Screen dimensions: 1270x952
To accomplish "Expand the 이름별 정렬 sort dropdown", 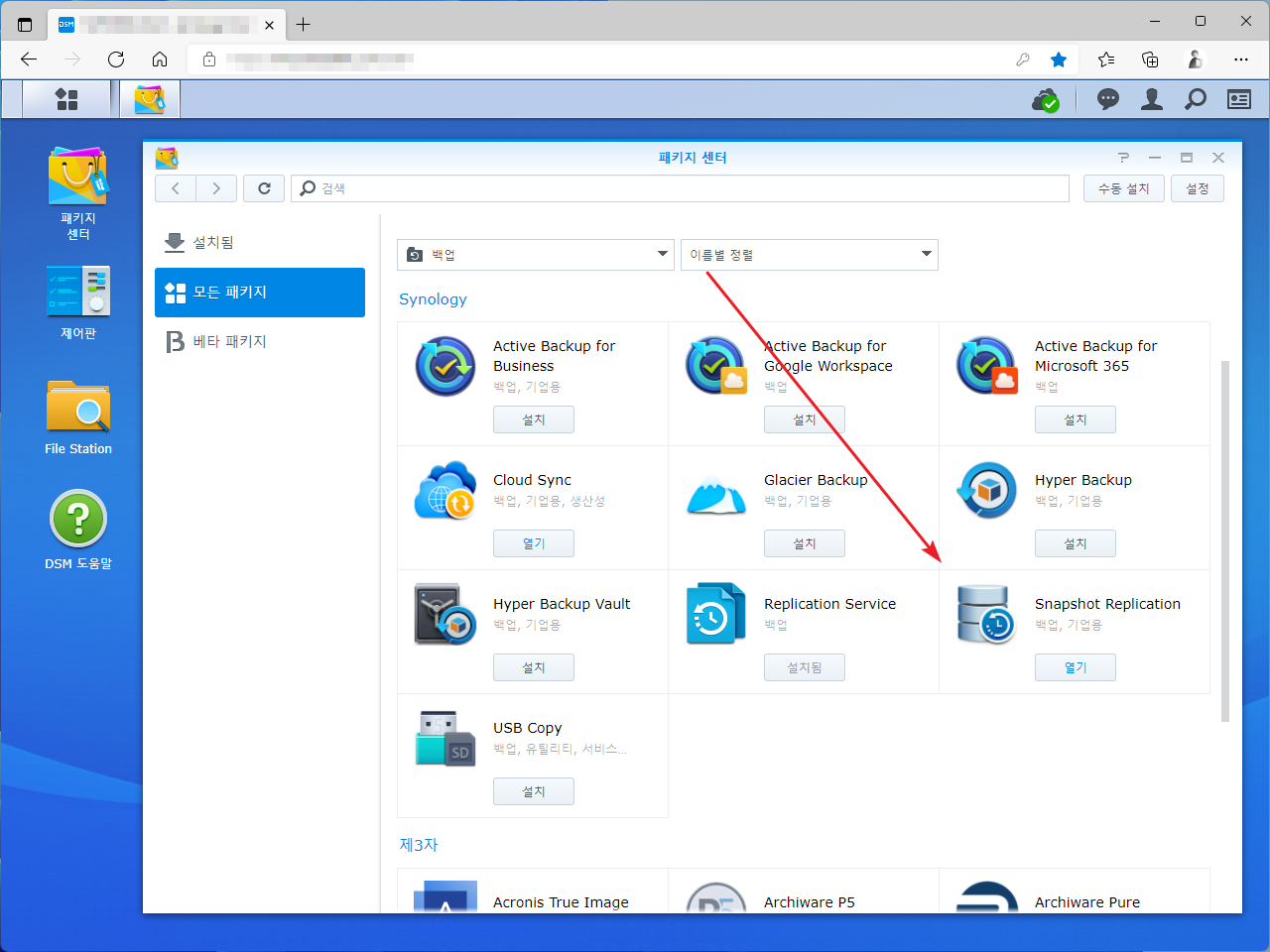I will click(810, 255).
